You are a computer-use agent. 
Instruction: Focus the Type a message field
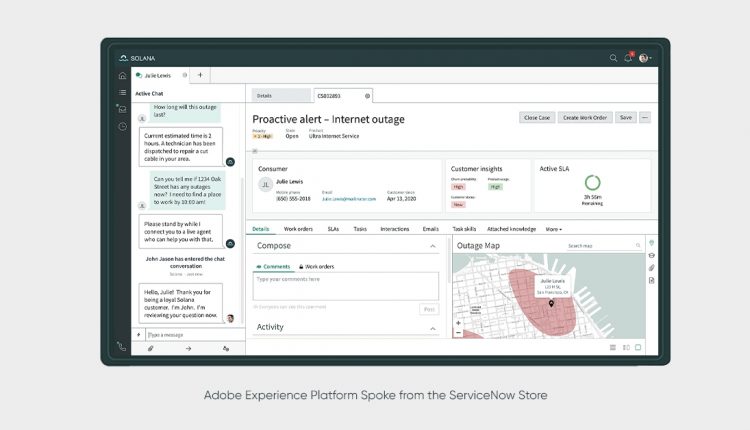click(x=194, y=335)
